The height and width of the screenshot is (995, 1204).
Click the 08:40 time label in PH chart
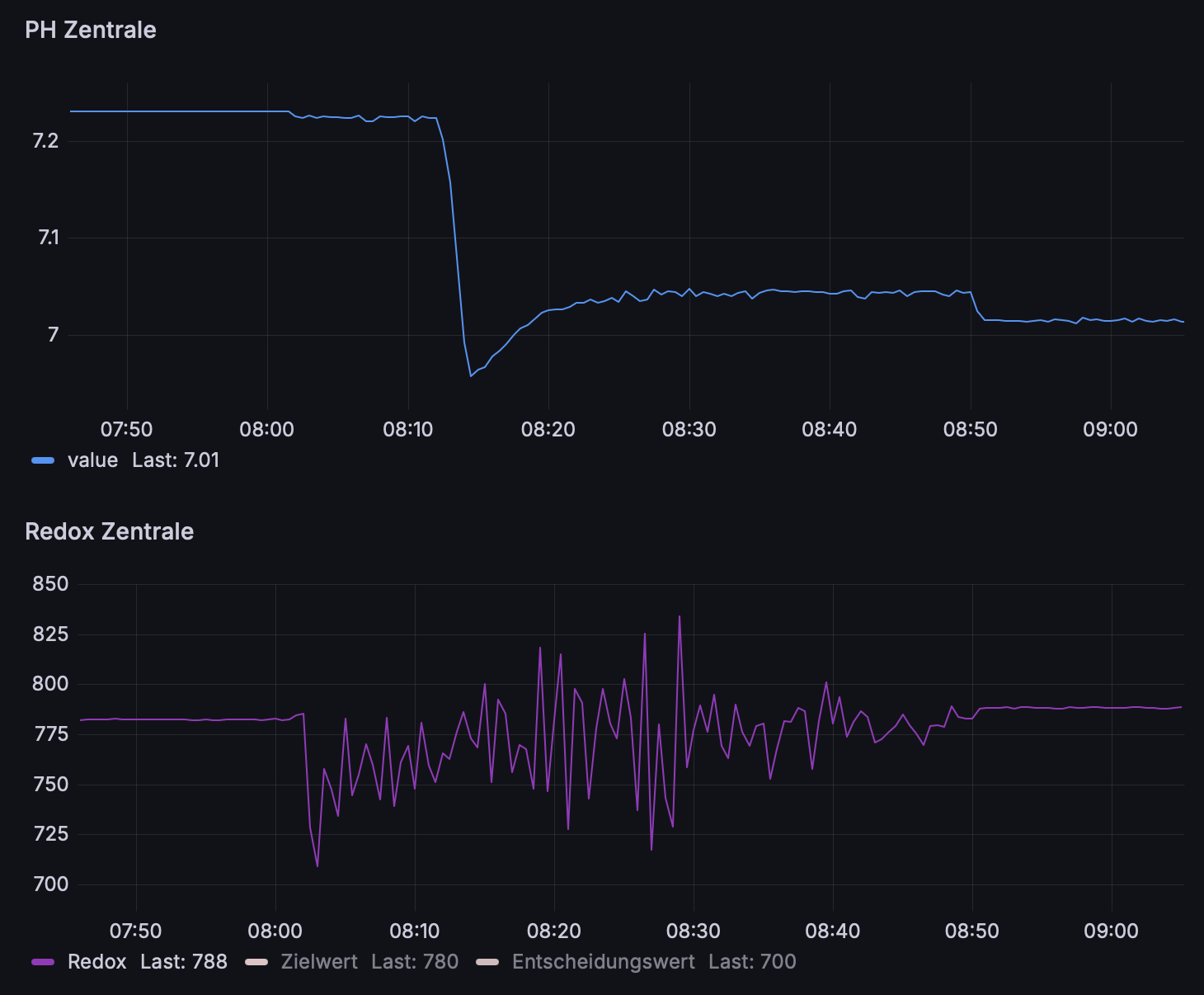[x=830, y=430]
